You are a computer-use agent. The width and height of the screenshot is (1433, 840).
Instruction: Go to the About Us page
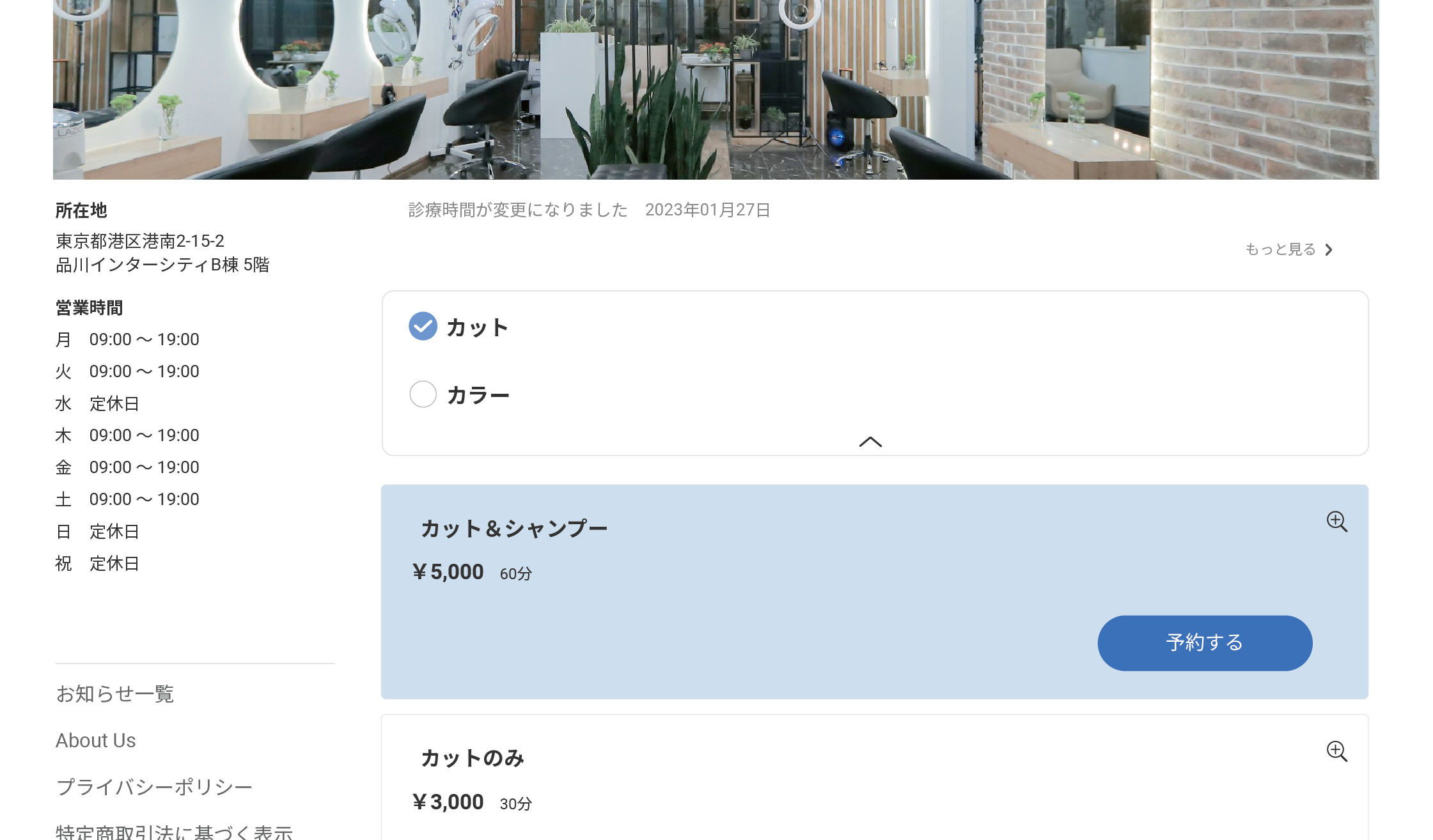96,740
